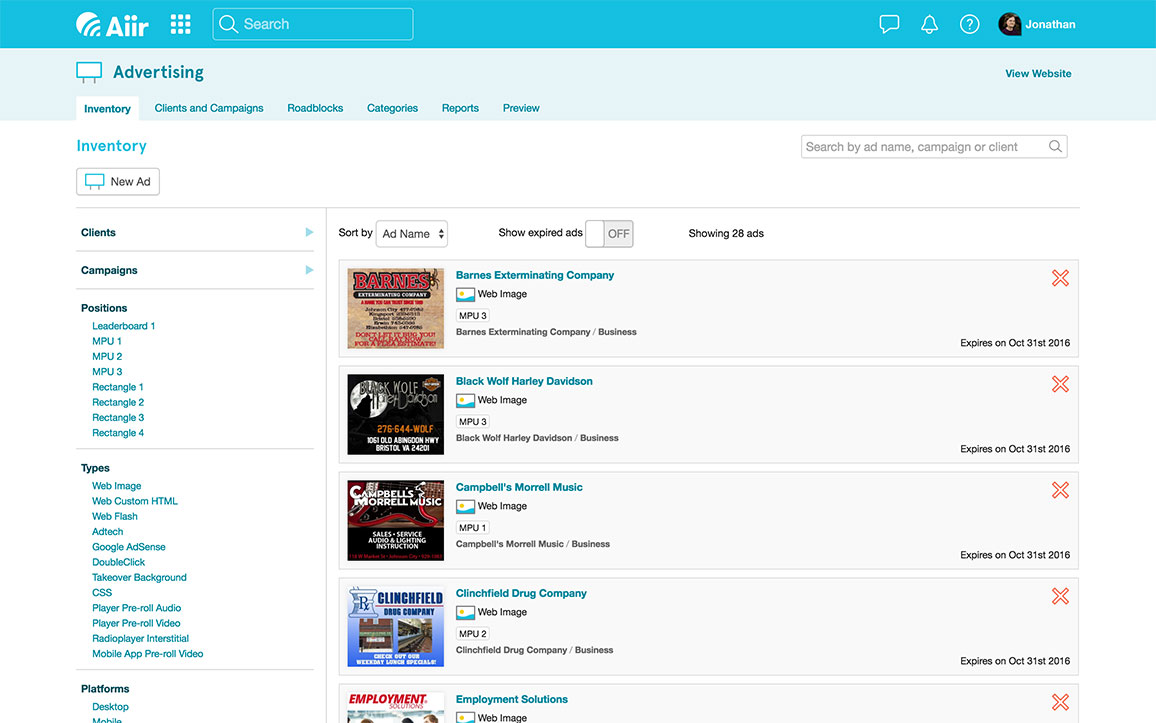Go to the Categories tab
1156x723 pixels.
click(x=392, y=108)
